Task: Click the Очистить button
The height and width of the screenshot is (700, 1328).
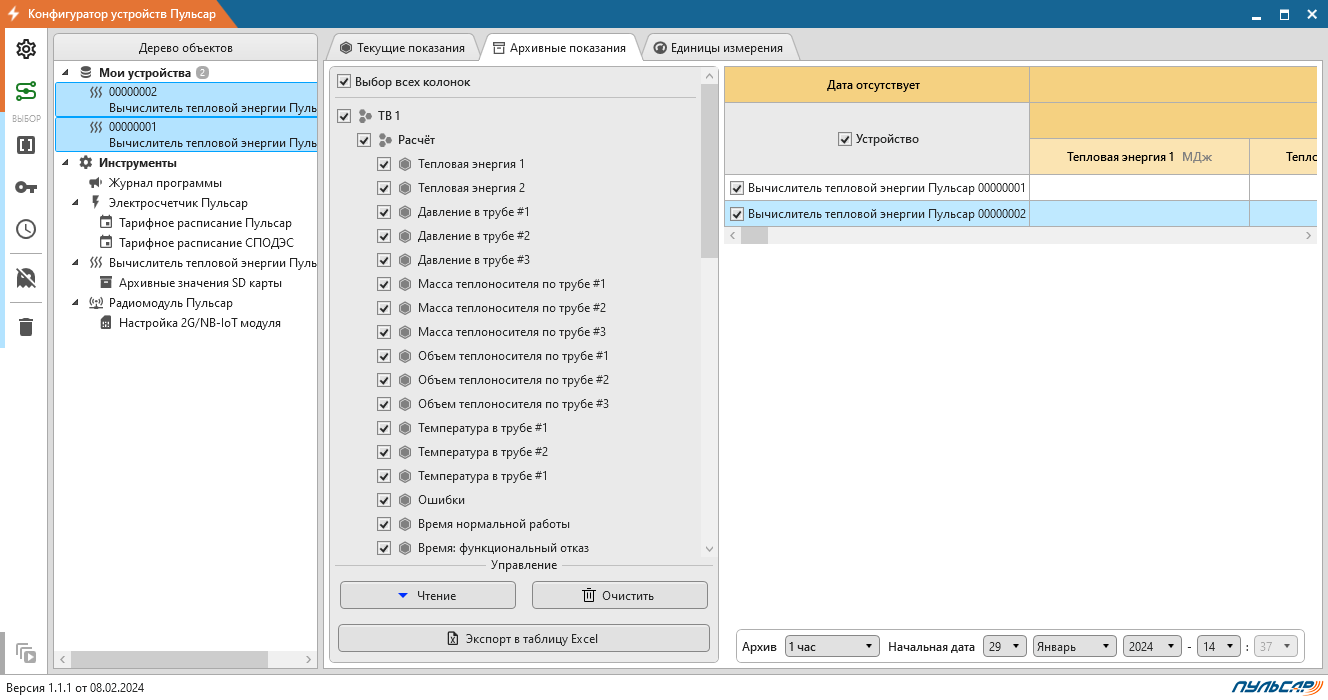Action: [620, 596]
